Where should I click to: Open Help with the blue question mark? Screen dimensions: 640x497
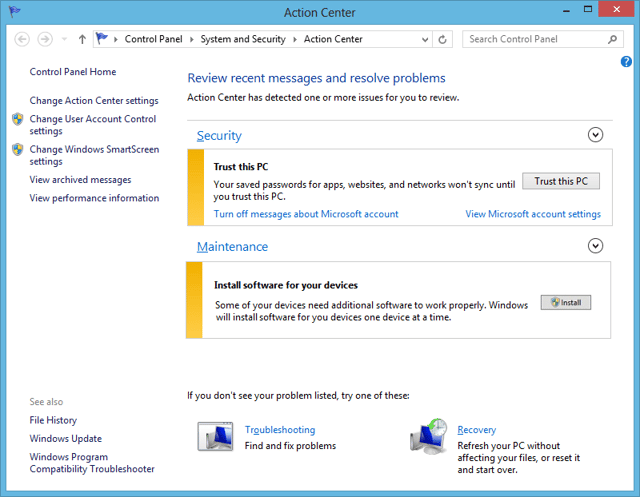626,61
